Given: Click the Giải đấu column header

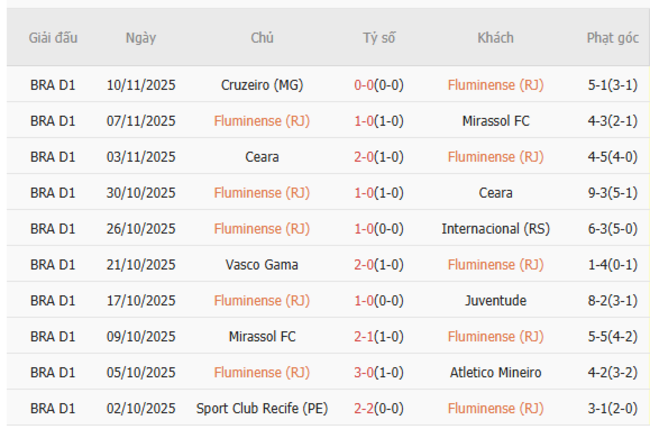Looking at the screenshot, I should pyautogui.click(x=53, y=38).
